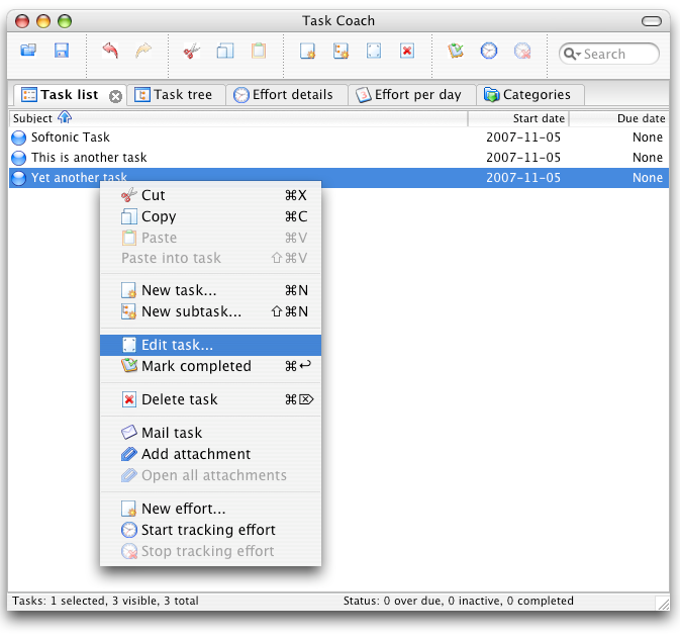
Task: Sort by the Start date column header
Action: pos(519,118)
